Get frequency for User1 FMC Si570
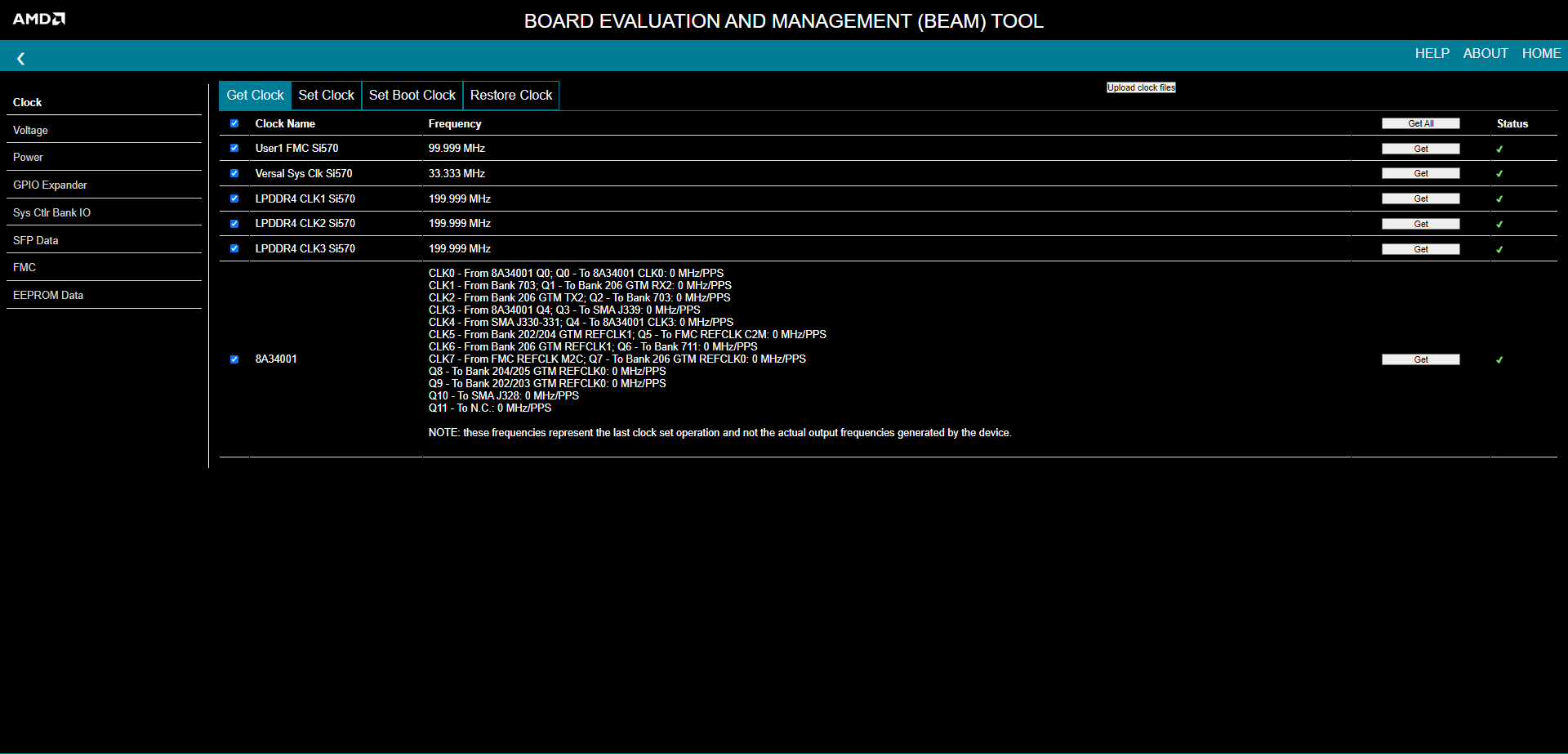This screenshot has height=754, width=1568. (x=1421, y=149)
